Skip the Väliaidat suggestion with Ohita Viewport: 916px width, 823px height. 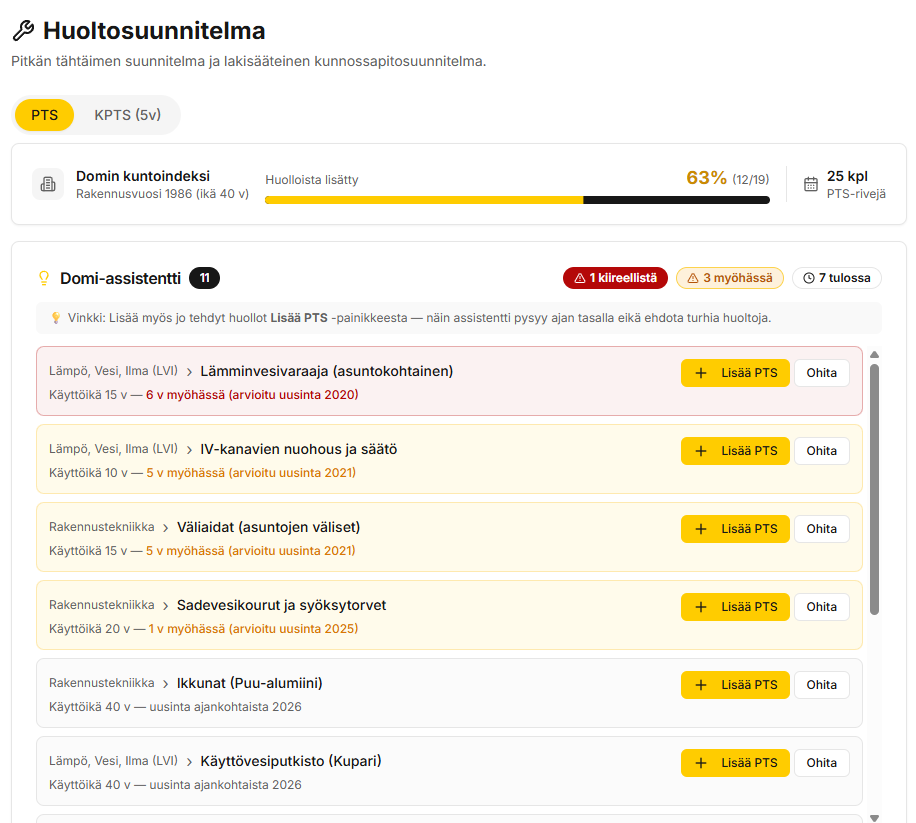tap(821, 529)
